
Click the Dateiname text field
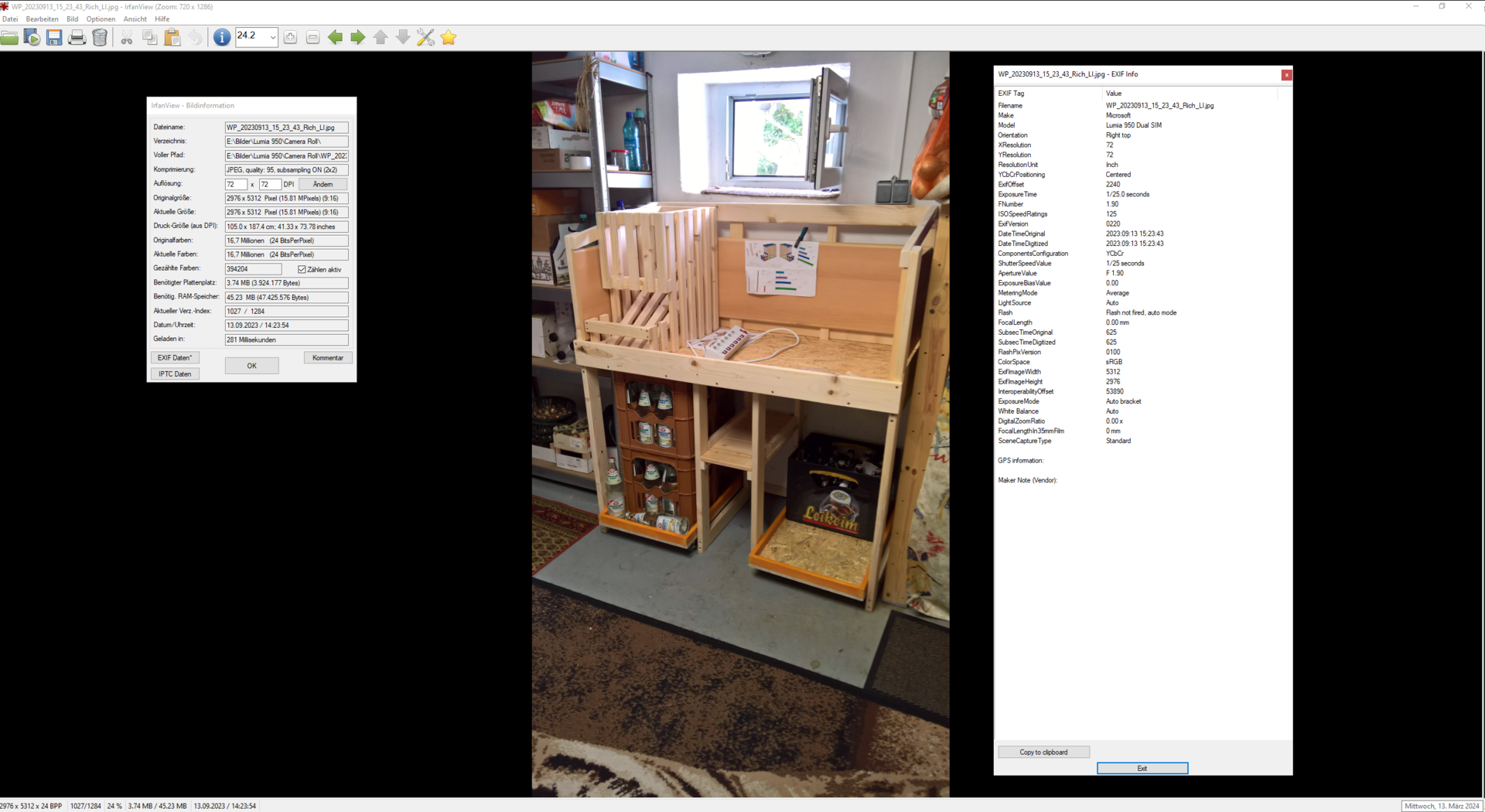click(x=286, y=128)
